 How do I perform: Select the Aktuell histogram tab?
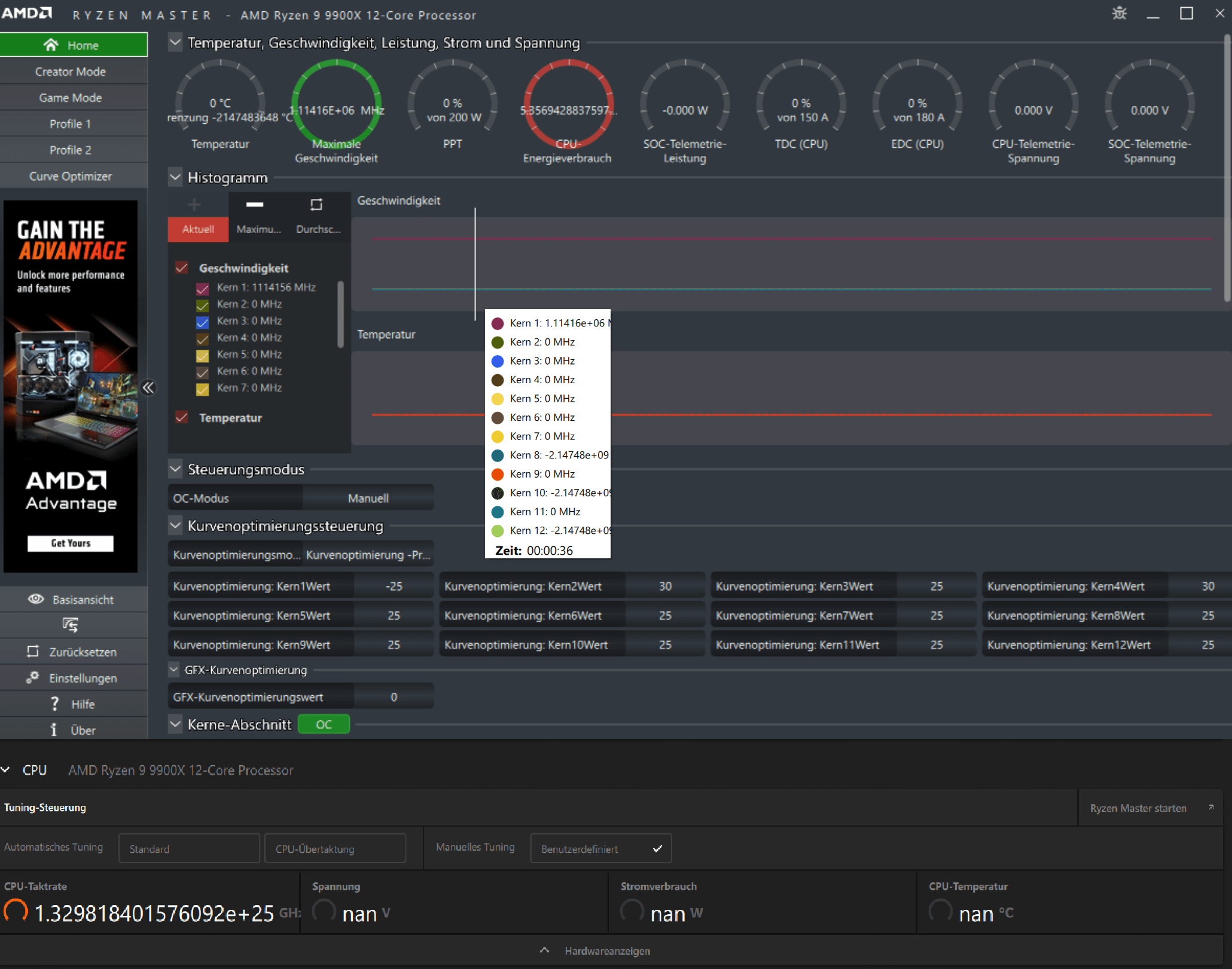(x=198, y=229)
